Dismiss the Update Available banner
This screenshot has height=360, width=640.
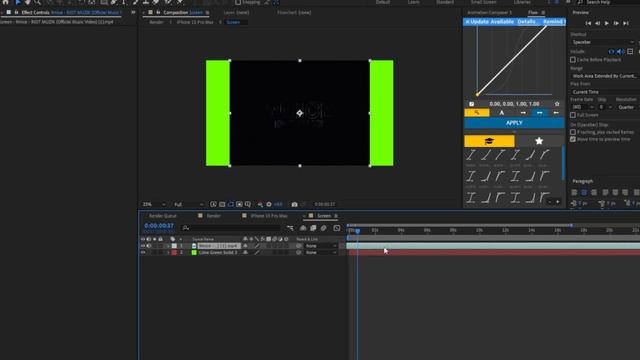467,22
